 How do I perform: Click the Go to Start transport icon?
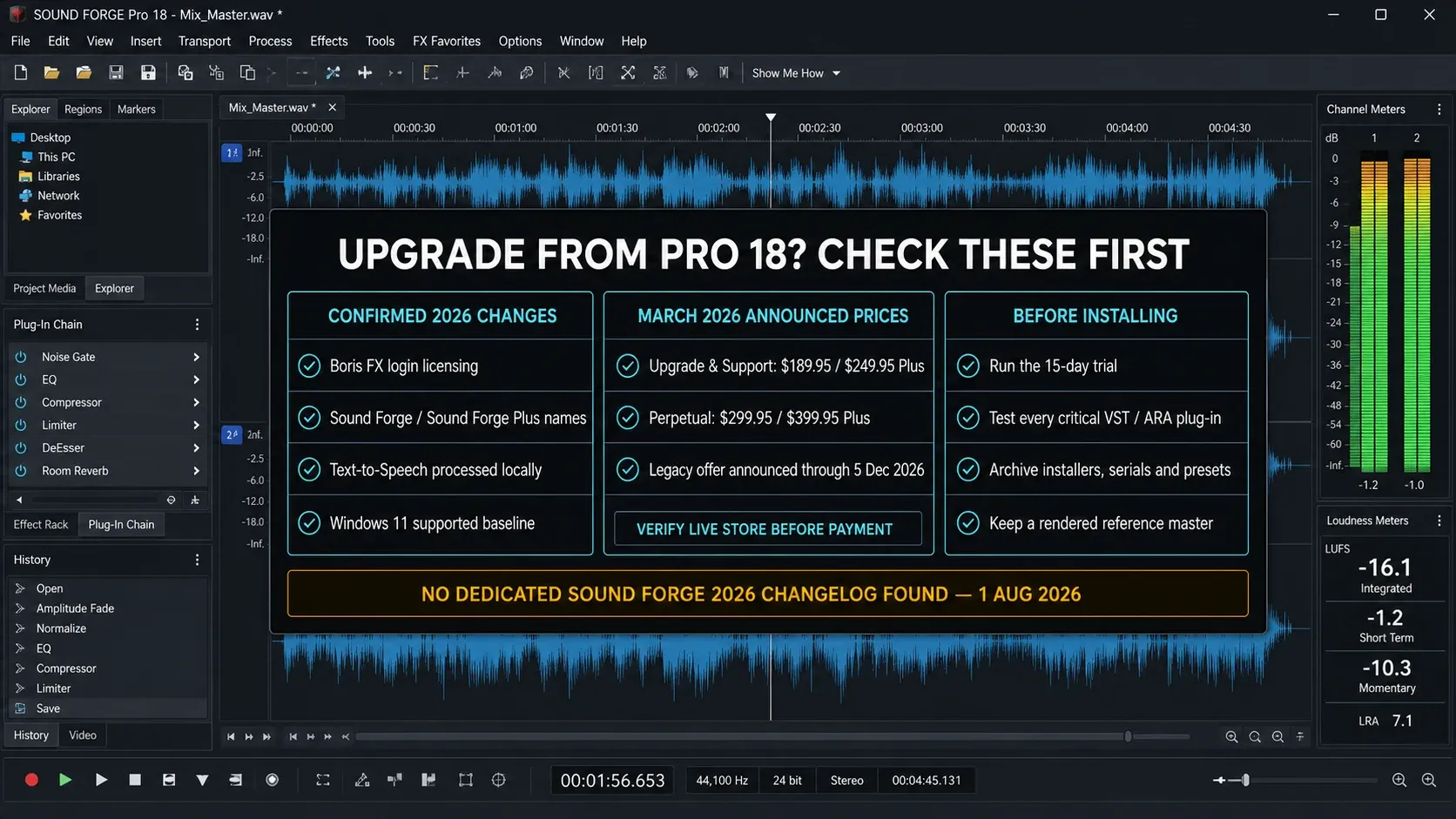(231, 736)
